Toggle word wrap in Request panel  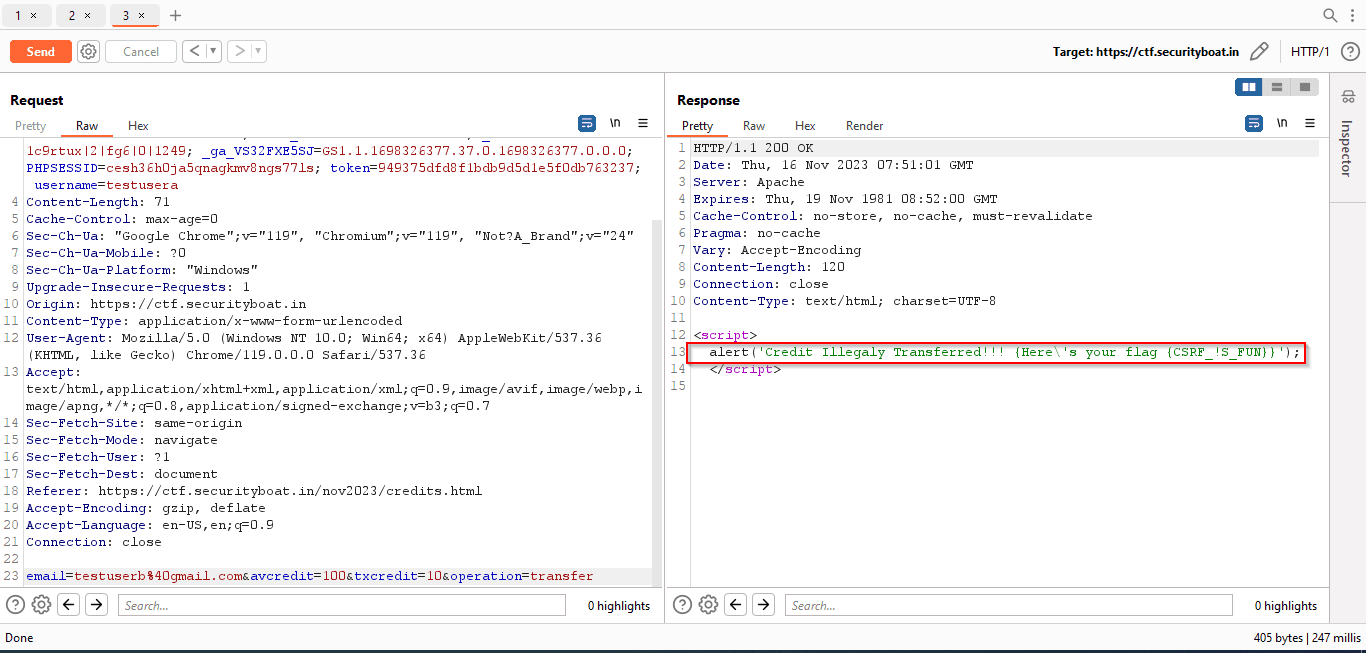[587, 124]
